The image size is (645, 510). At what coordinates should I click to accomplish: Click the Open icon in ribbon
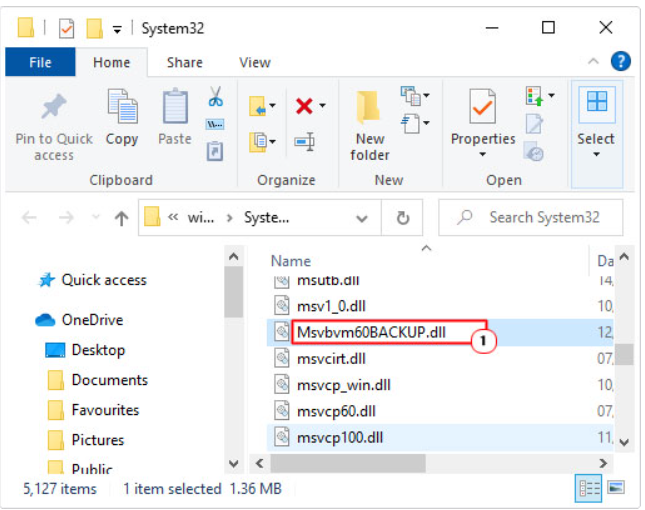click(x=534, y=96)
